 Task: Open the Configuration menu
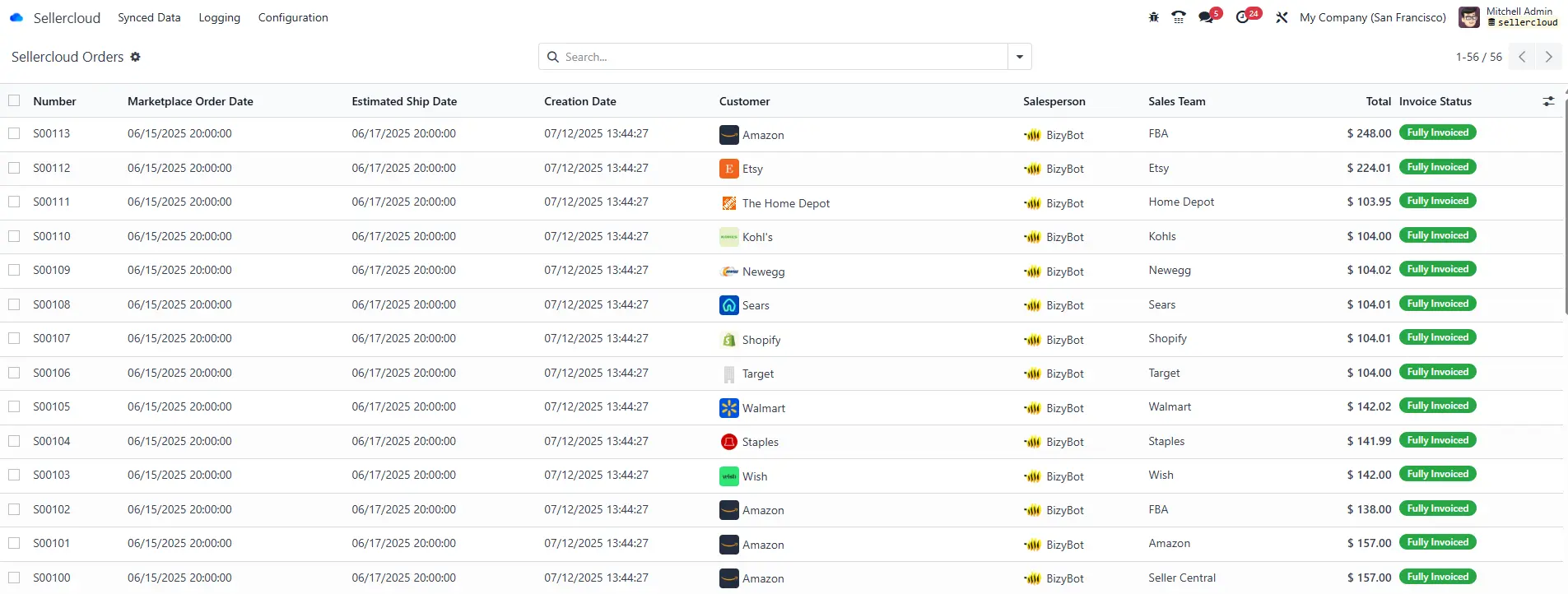pyautogui.click(x=293, y=17)
